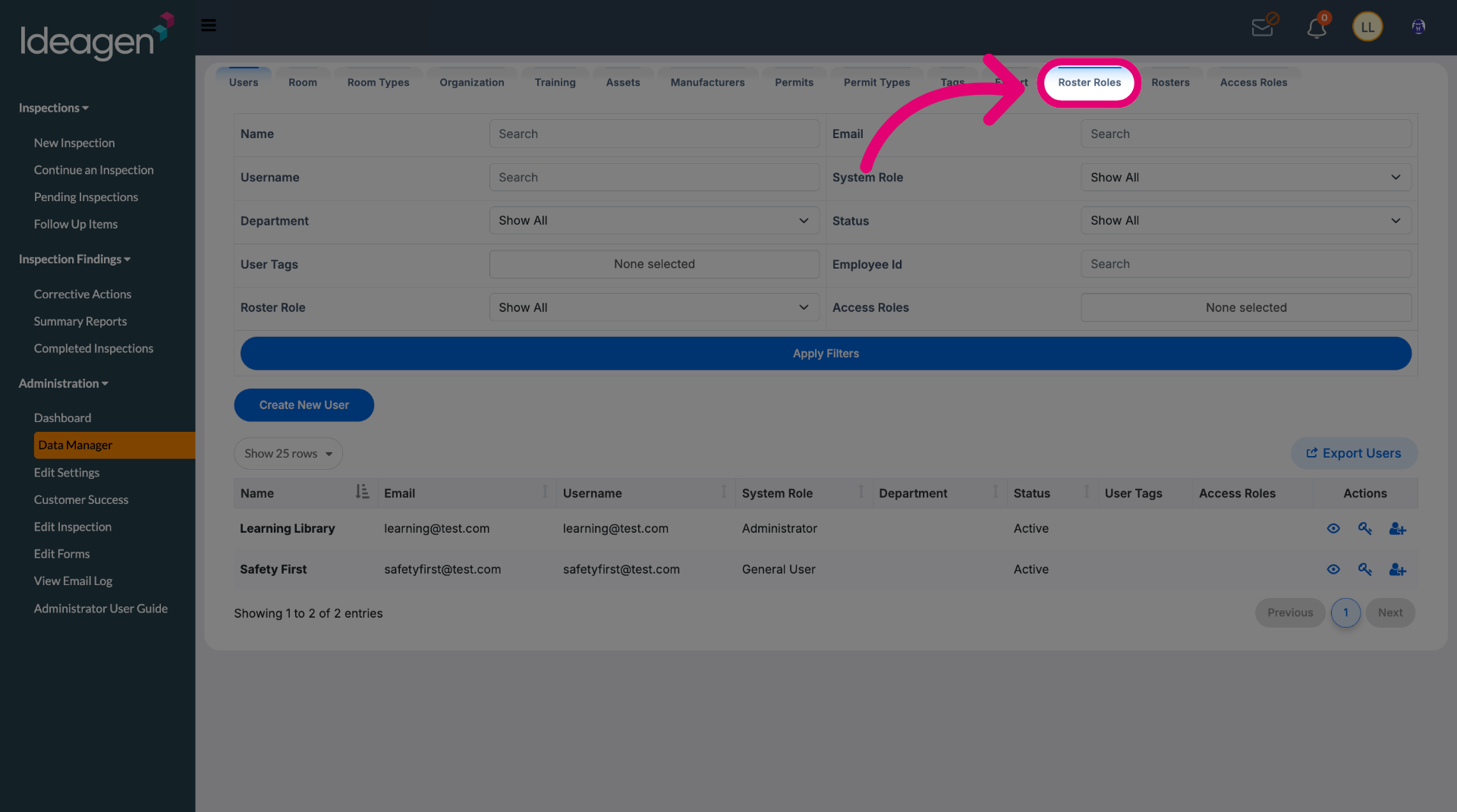The image size is (1457, 812).
Task: Switch to the Permits tab
Action: coord(794,82)
